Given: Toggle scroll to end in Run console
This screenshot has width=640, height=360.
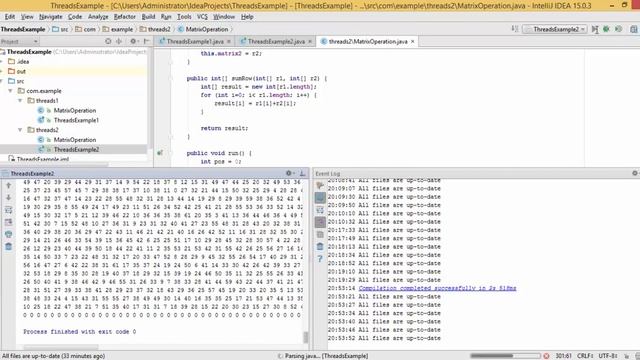Looking at the screenshot, I should click(x=9, y=222).
